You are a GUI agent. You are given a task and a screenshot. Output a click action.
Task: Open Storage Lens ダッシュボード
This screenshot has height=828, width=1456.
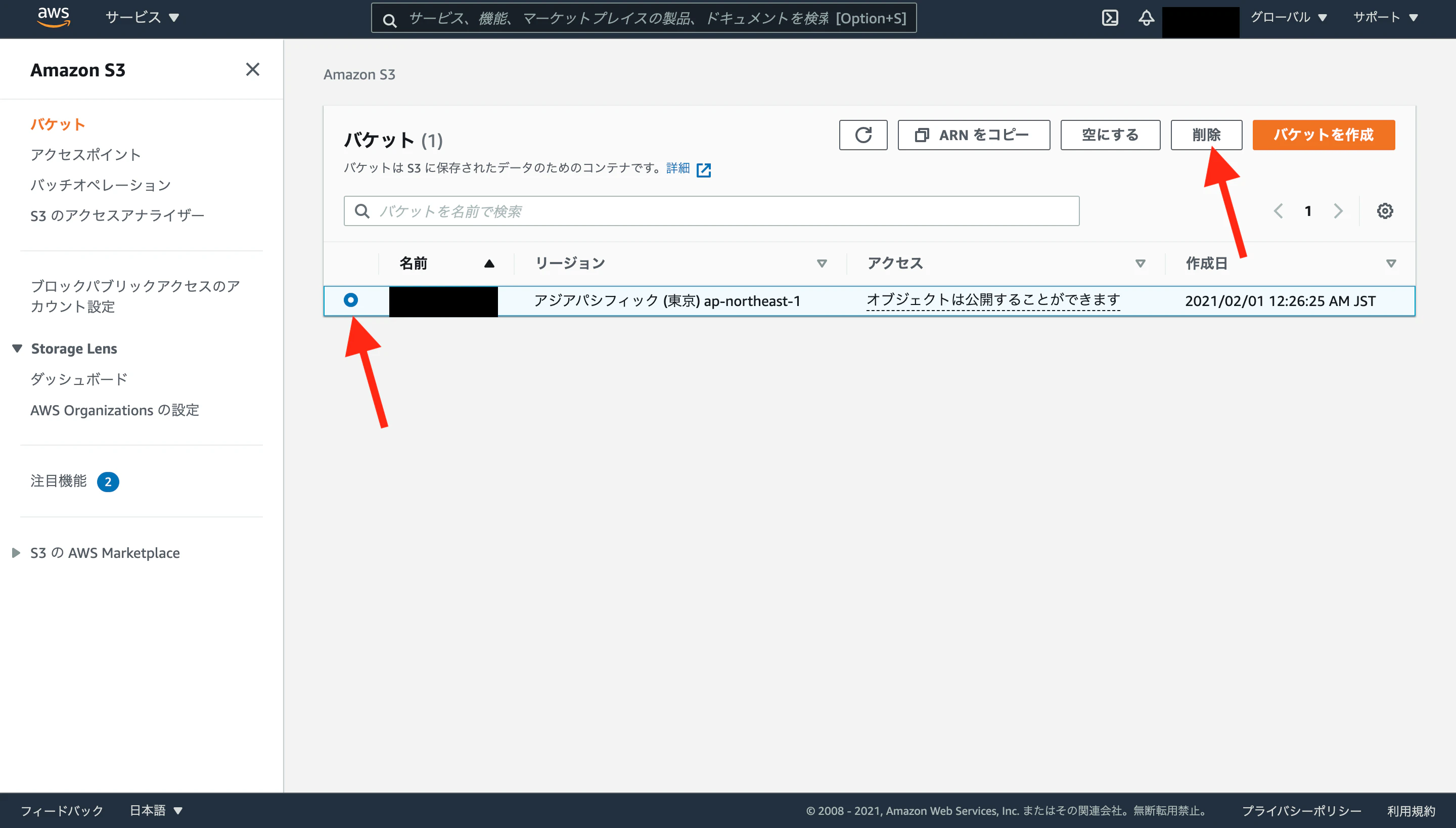click(79, 379)
